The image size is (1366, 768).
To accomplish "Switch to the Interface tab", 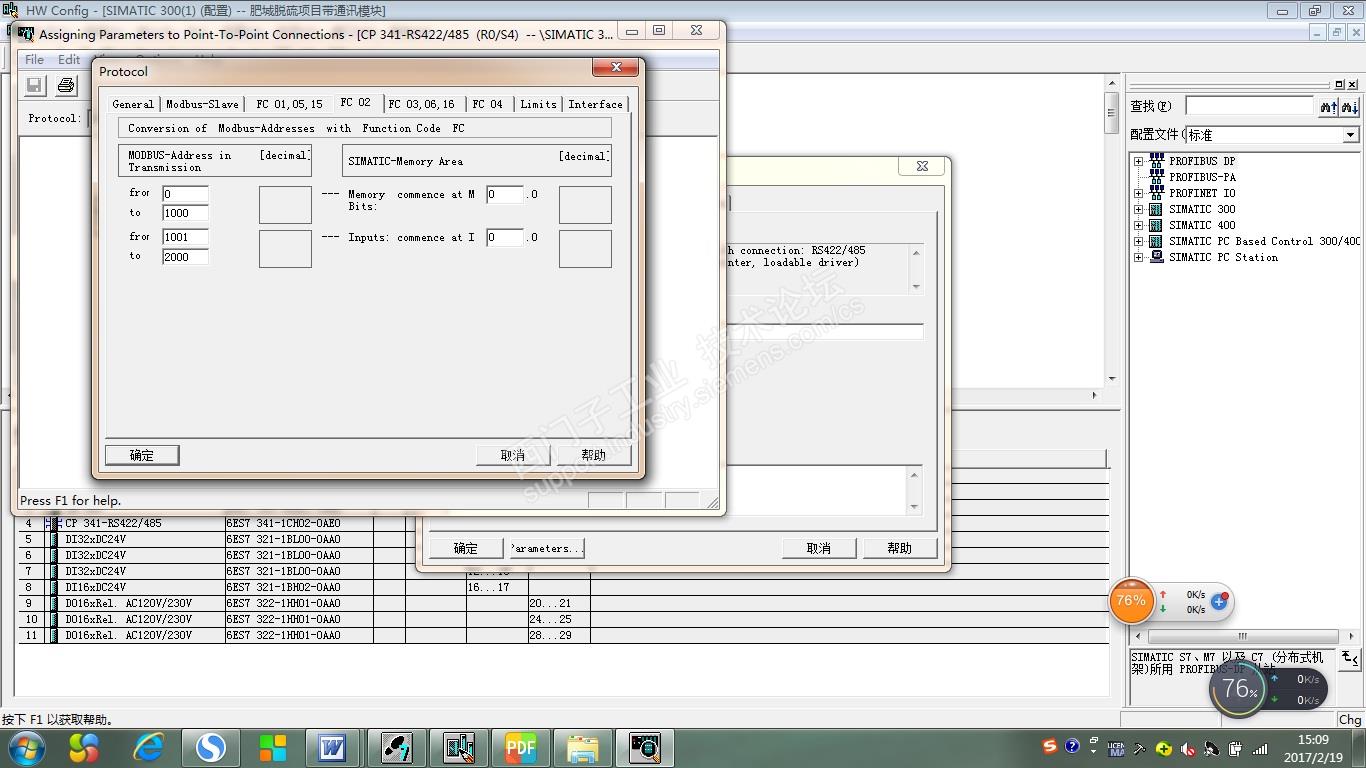I will point(595,104).
